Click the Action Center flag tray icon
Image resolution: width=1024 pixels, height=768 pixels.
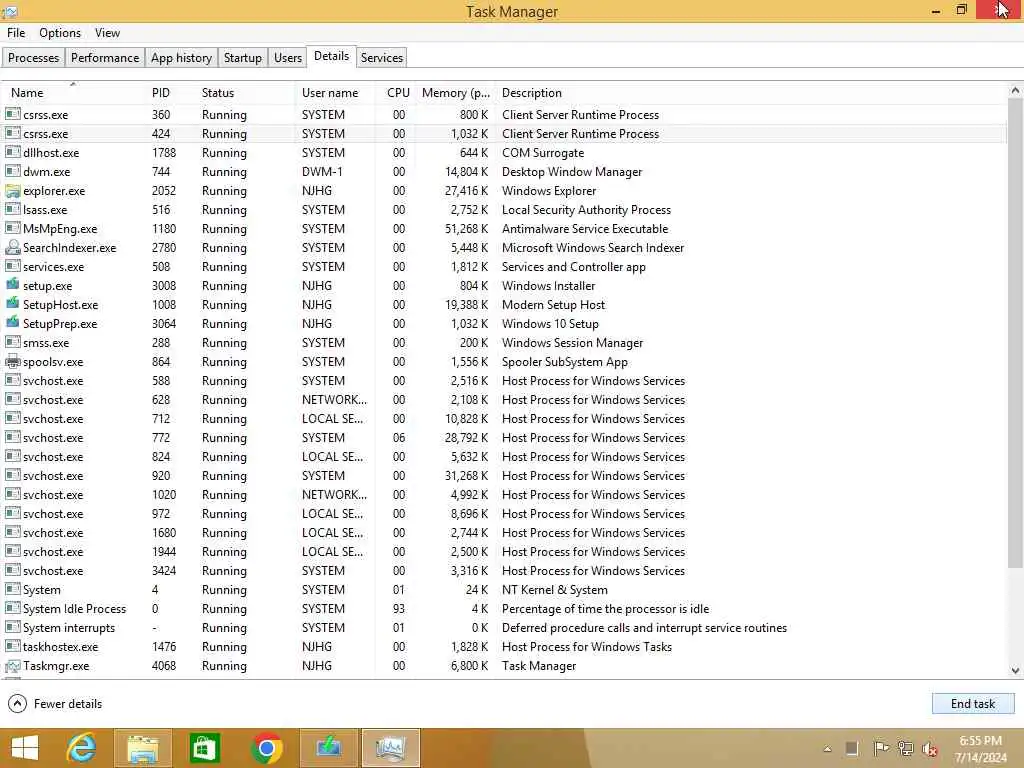880,748
